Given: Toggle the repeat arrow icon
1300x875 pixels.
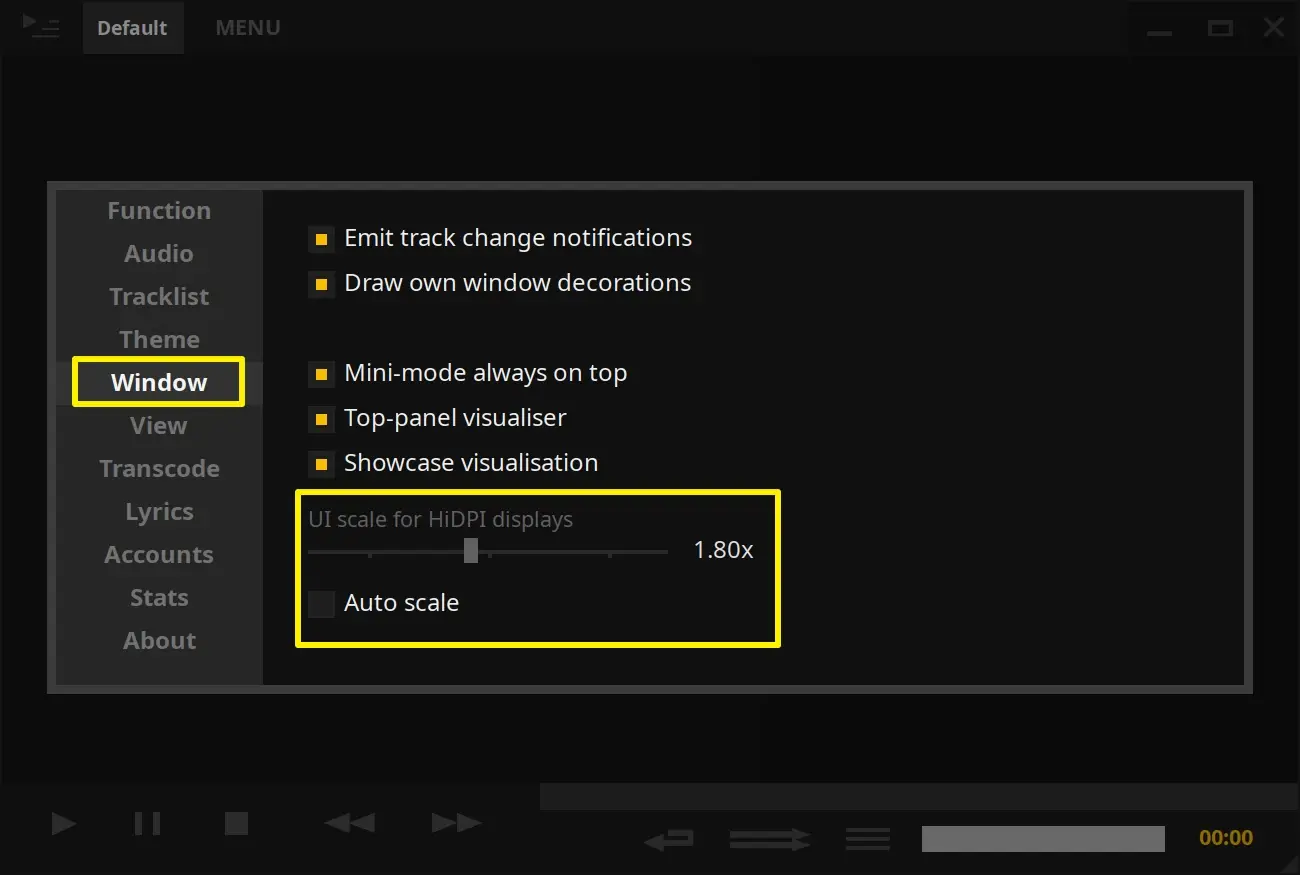Looking at the screenshot, I should (669, 839).
